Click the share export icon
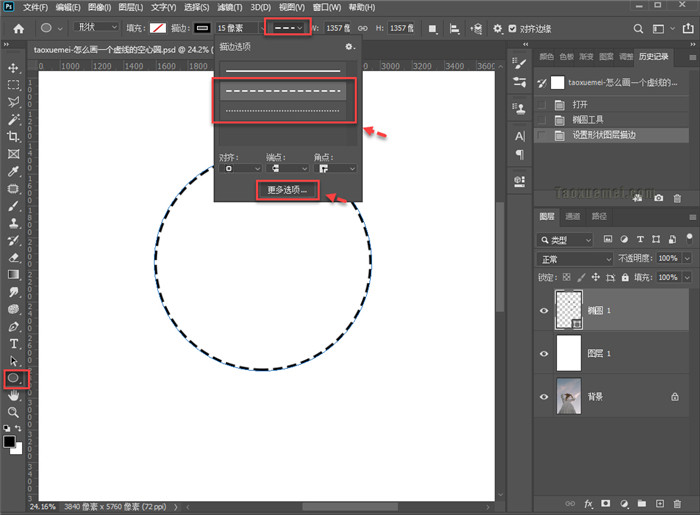The image size is (700, 515). pyautogui.click(x=688, y=28)
